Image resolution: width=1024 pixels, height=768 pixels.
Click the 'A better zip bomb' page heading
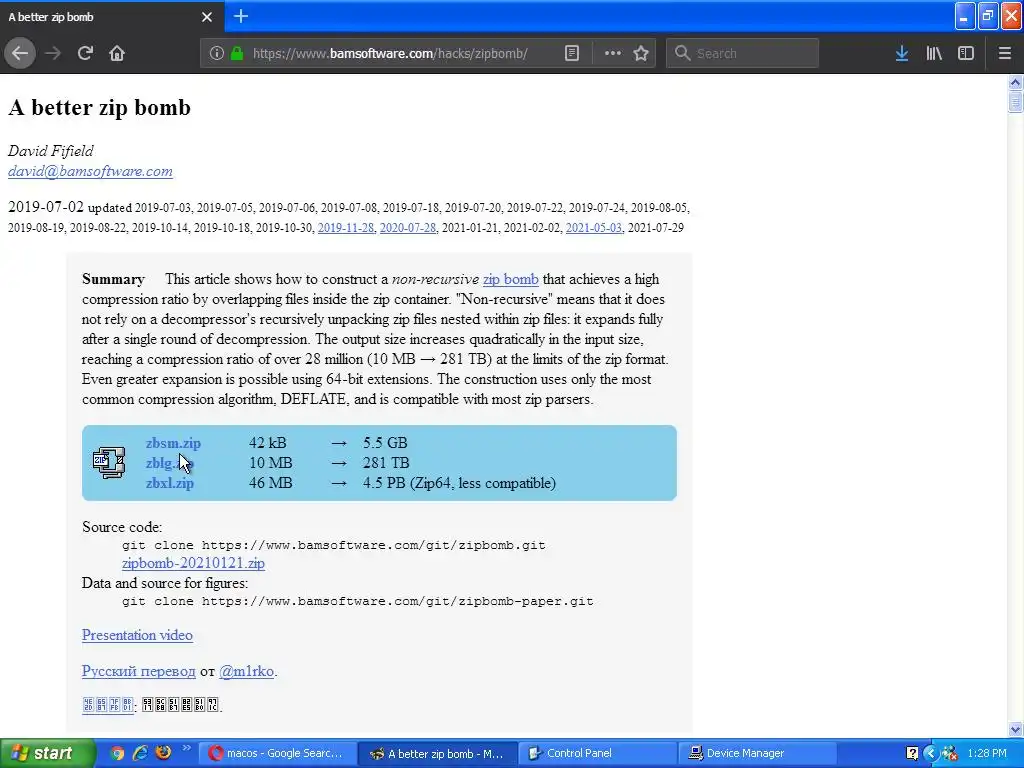click(99, 107)
